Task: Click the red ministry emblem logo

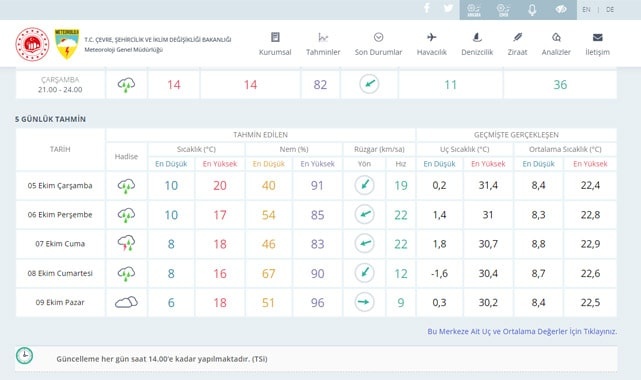Action: 32,44
